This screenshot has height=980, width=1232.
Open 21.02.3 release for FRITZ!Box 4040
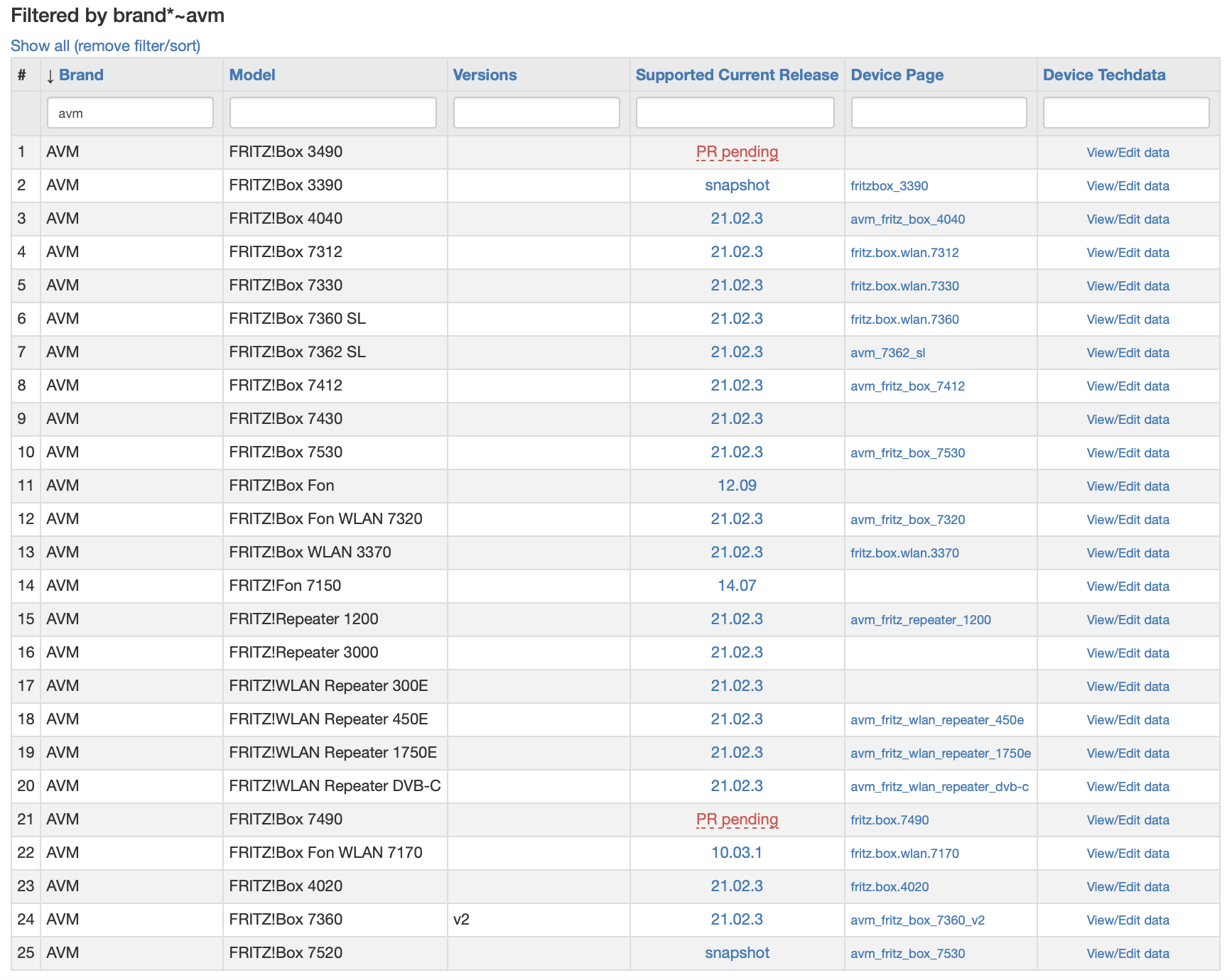tap(737, 219)
